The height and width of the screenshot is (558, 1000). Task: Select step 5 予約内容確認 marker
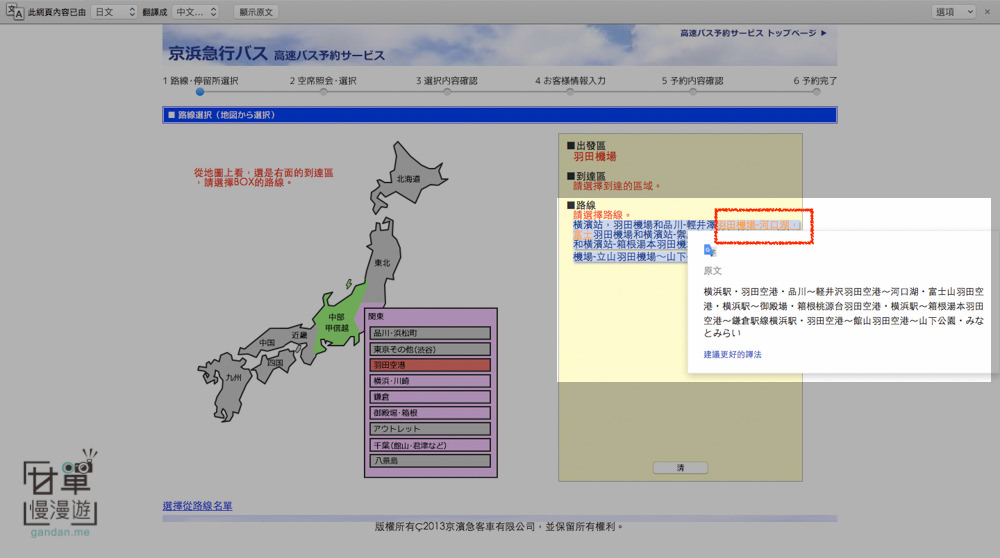pyautogui.click(x=693, y=92)
